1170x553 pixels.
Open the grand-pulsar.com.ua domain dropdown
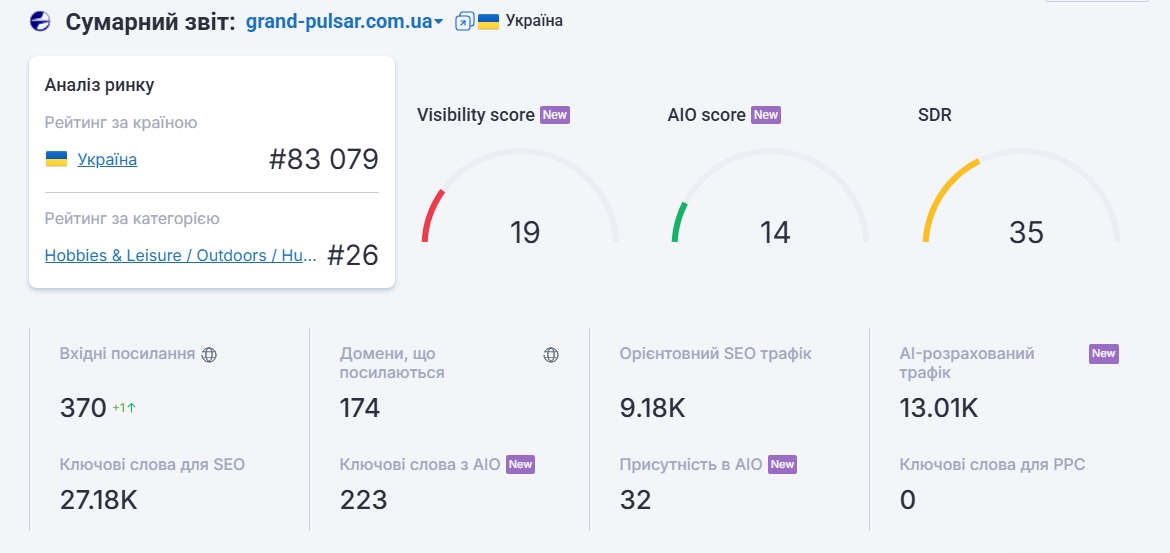click(x=344, y=21)
